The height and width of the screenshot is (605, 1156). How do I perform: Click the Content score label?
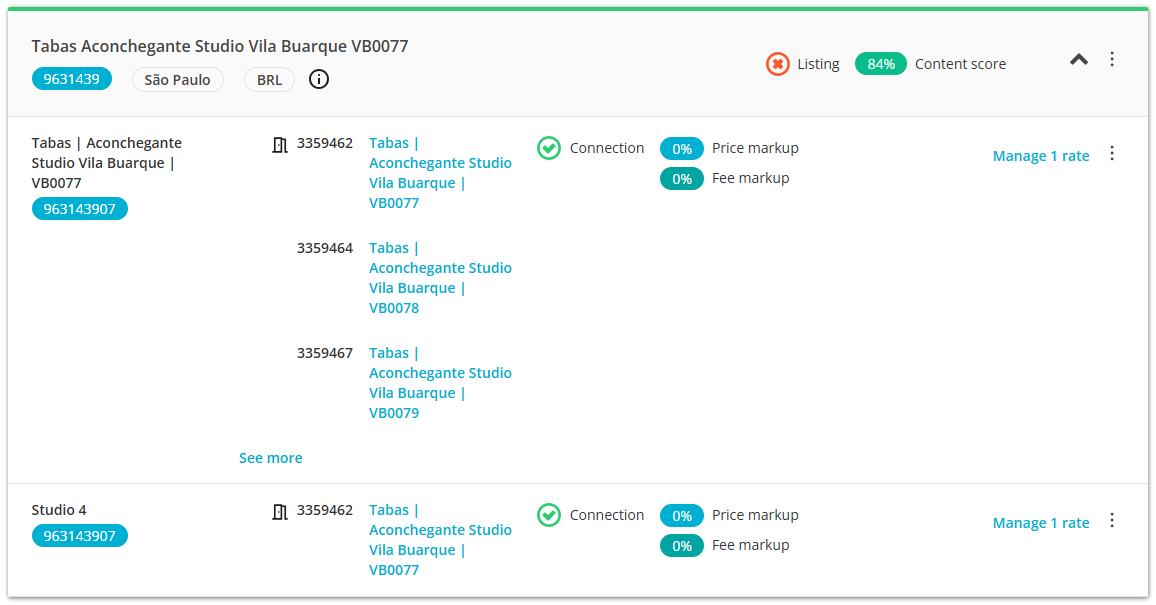click(x=961, y=64)
